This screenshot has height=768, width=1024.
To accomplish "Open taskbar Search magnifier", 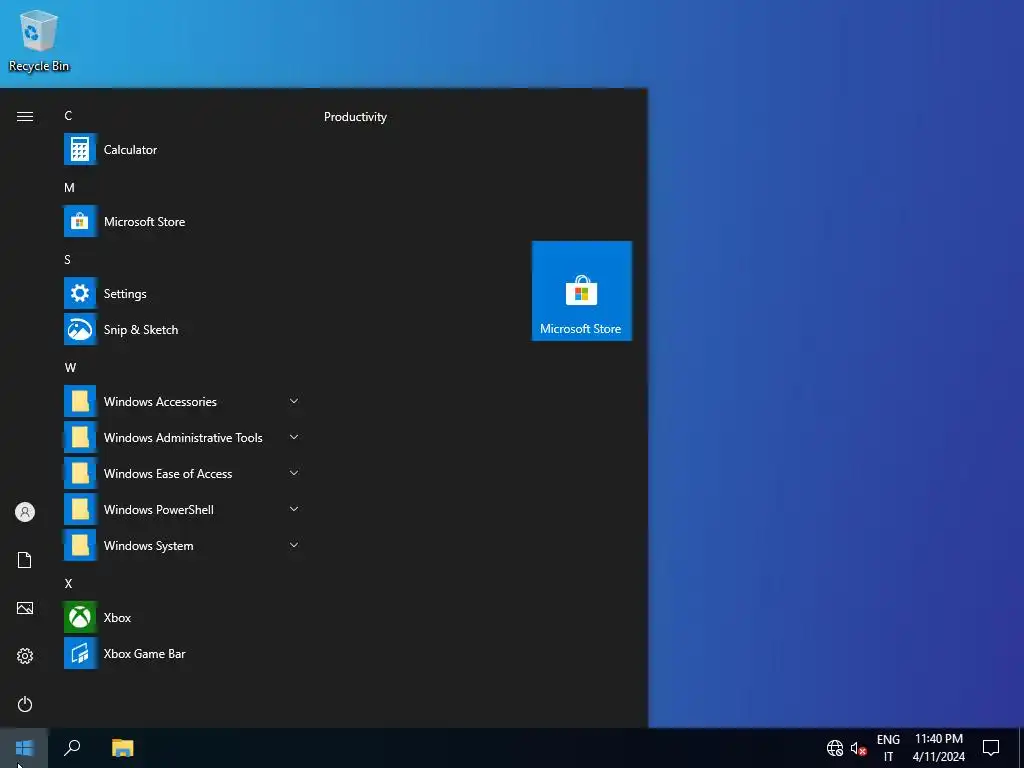I will coord(72,748).
